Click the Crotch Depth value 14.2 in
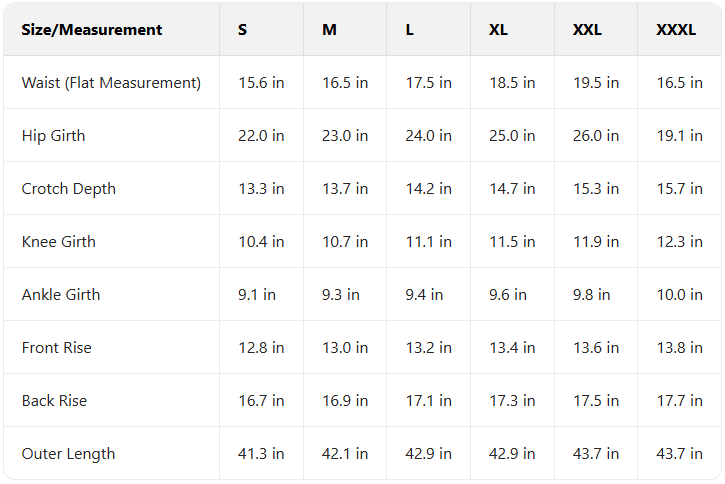The height and width of the screenshot is (484, 725). tap(428, 189)
